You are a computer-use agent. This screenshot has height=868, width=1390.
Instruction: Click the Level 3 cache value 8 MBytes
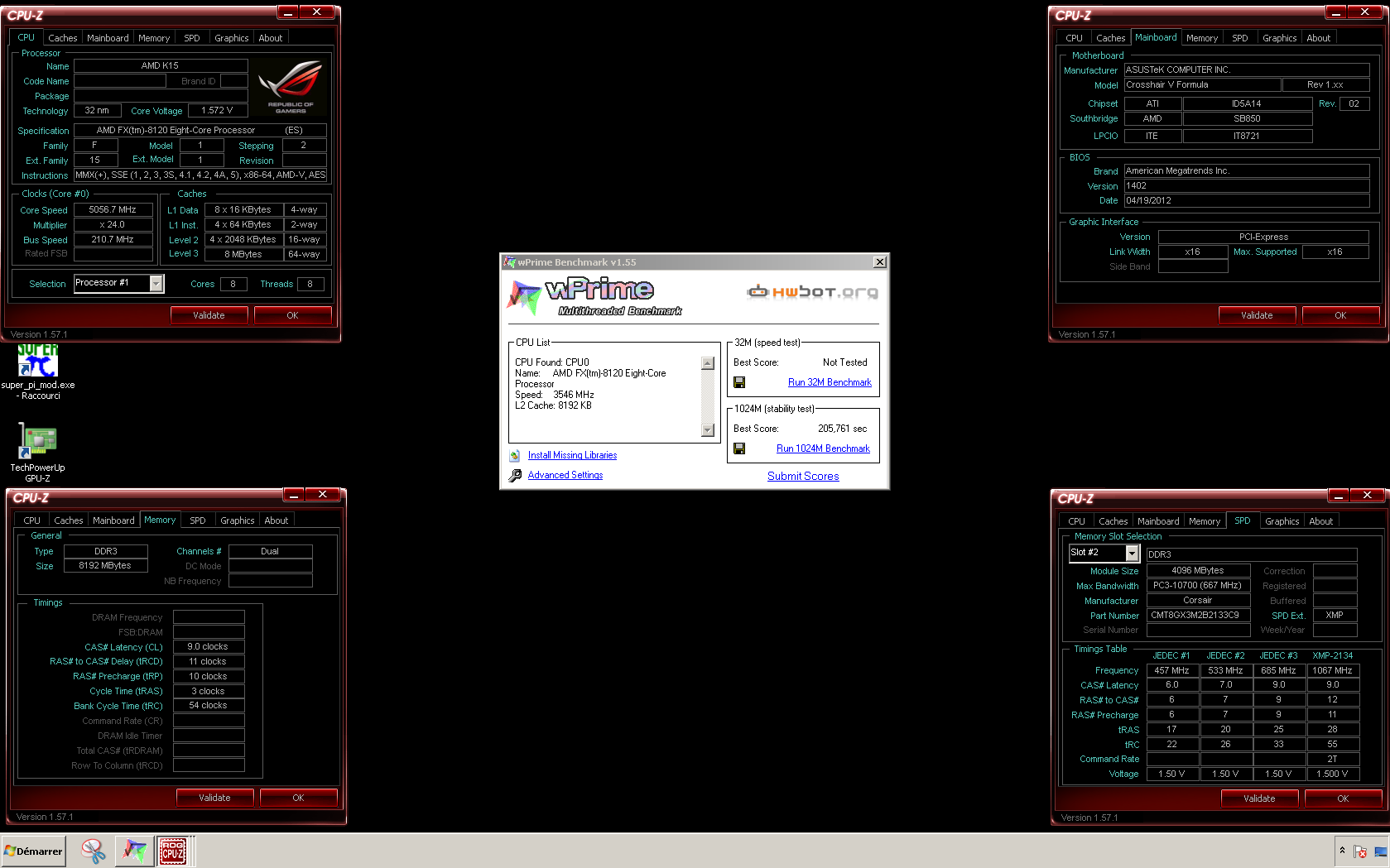243,255
